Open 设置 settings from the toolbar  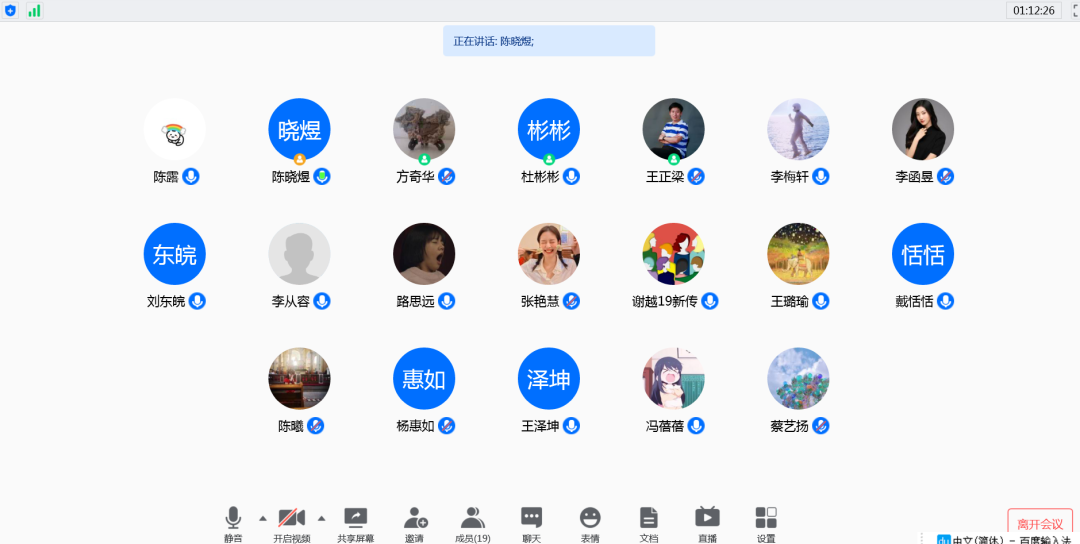766,518
